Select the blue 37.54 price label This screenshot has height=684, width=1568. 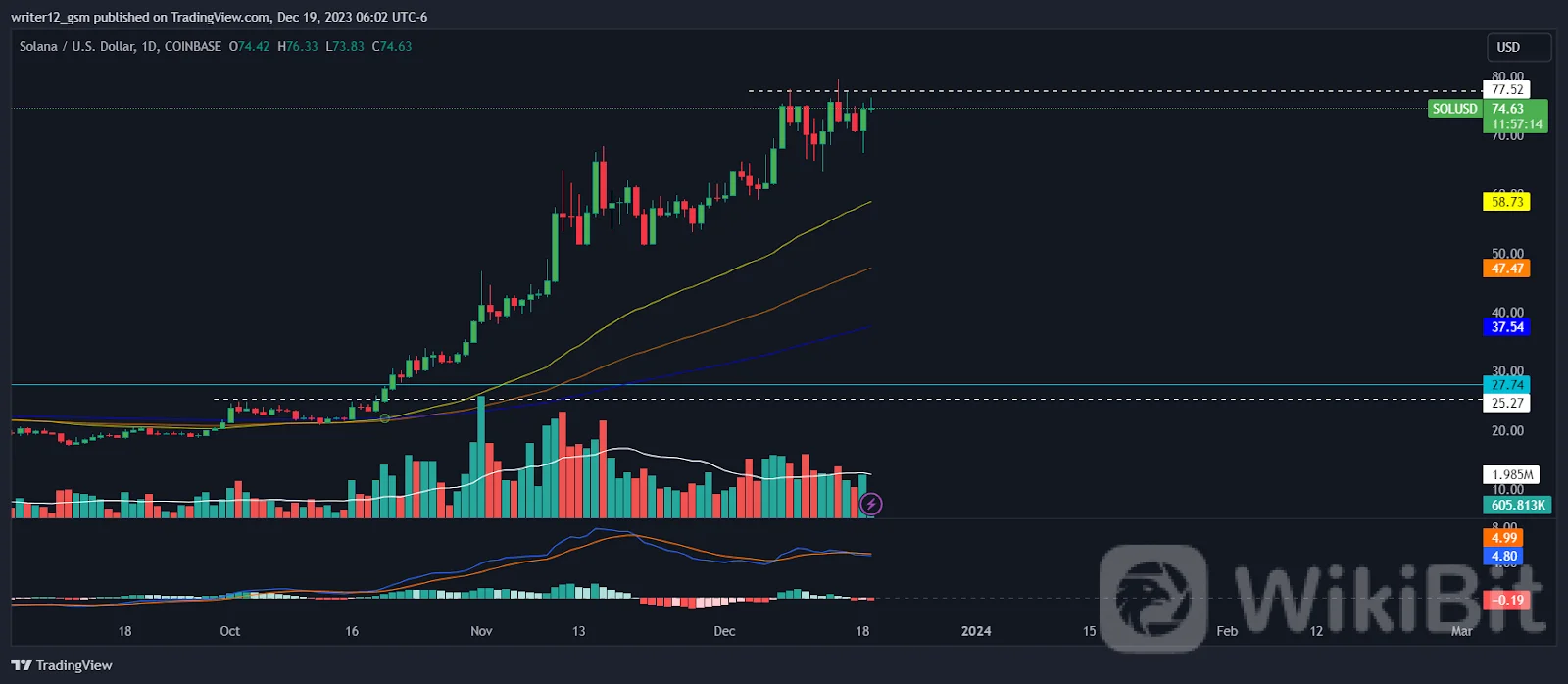[1506, 327]
